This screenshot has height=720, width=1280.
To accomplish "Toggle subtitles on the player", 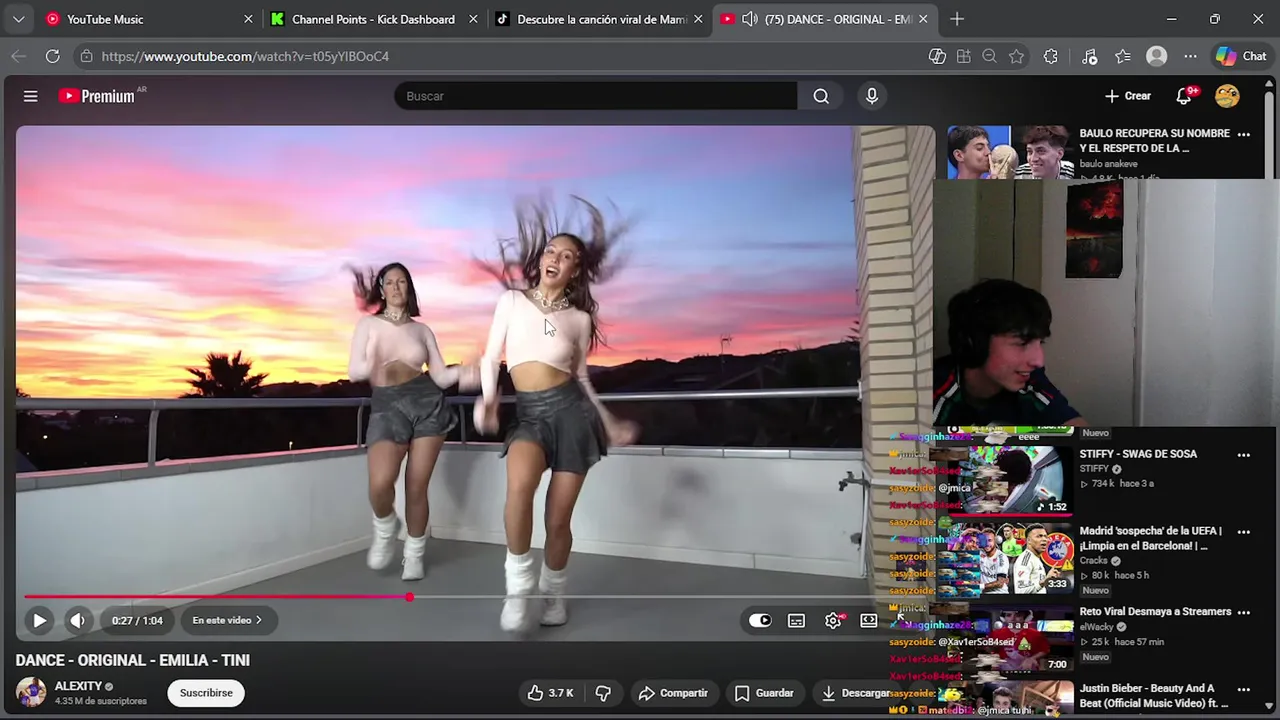I will 796,620.
